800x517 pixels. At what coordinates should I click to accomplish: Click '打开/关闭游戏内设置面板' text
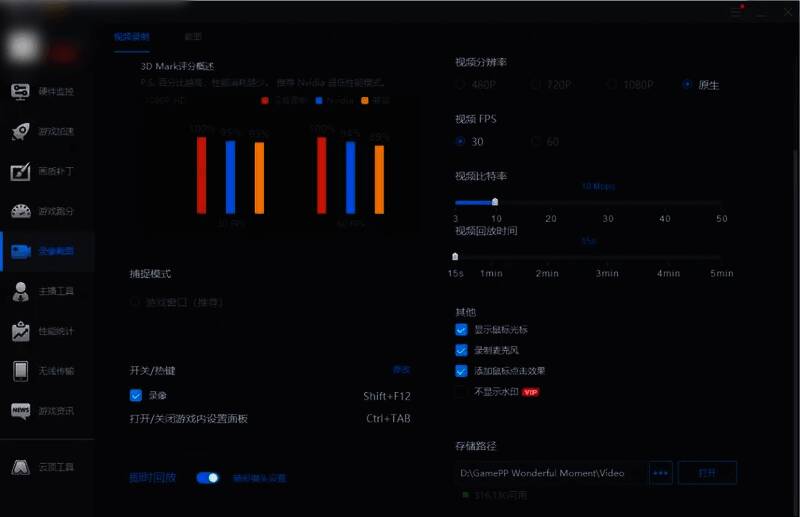[x=188, y=418]
